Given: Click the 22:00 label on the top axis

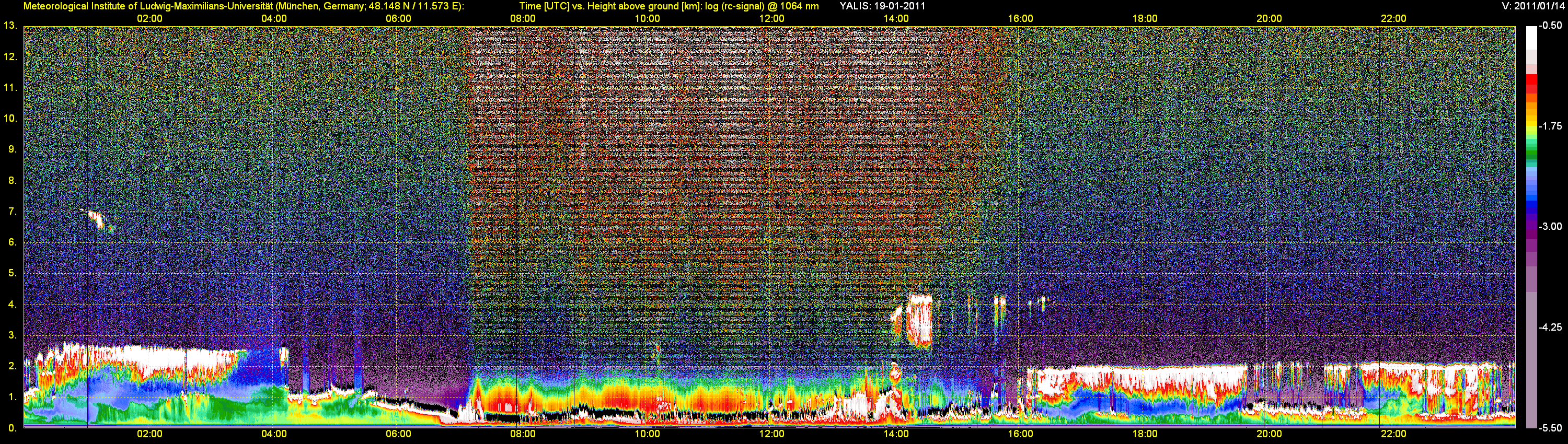Looking at the screenshot, I should tap(1393, 19).
